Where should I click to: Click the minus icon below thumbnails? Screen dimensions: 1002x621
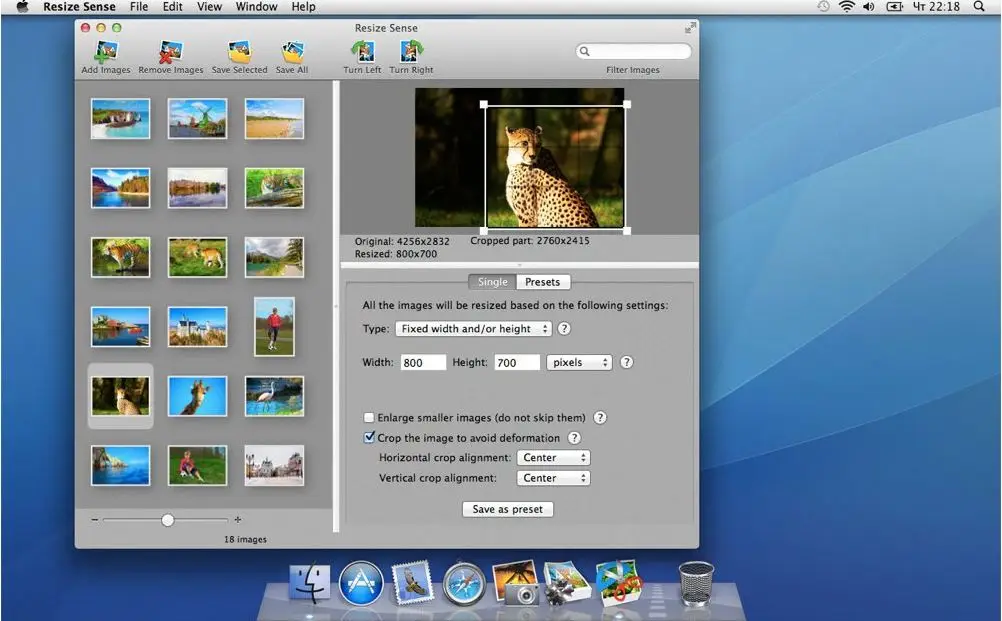pos(95,520)
